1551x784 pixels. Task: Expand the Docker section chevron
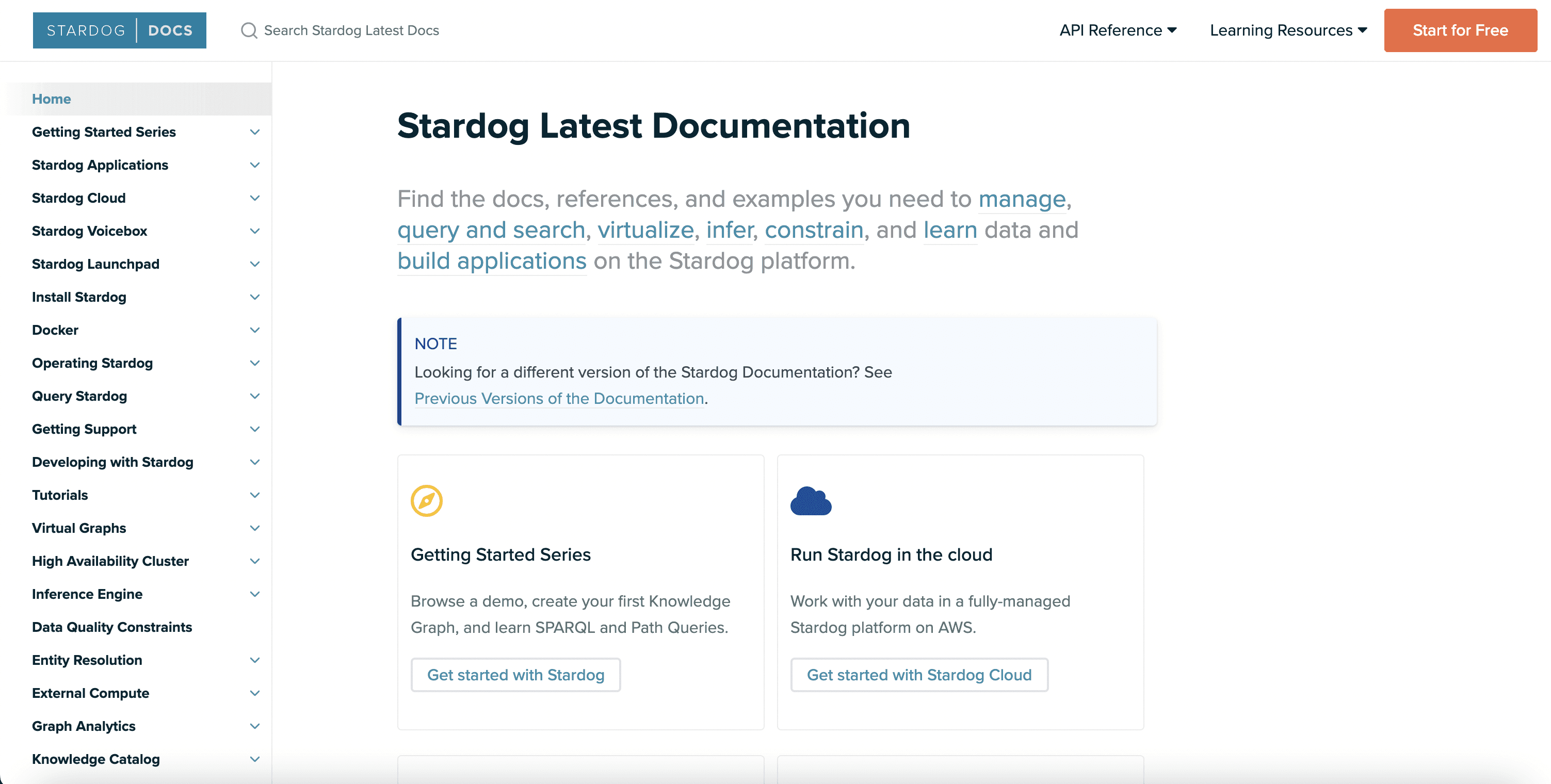point(255,330)
